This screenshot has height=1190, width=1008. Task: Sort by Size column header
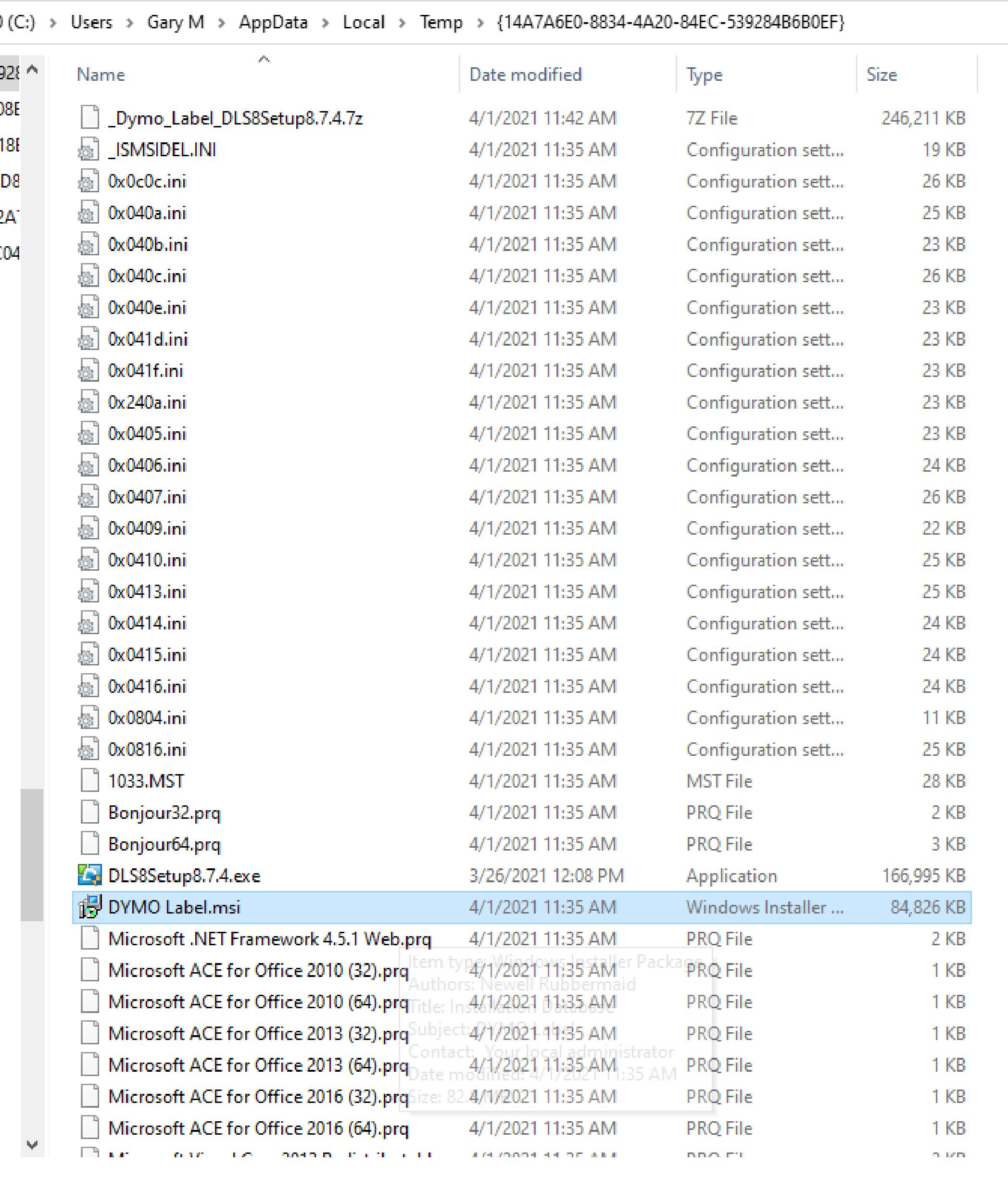point(881,74)
